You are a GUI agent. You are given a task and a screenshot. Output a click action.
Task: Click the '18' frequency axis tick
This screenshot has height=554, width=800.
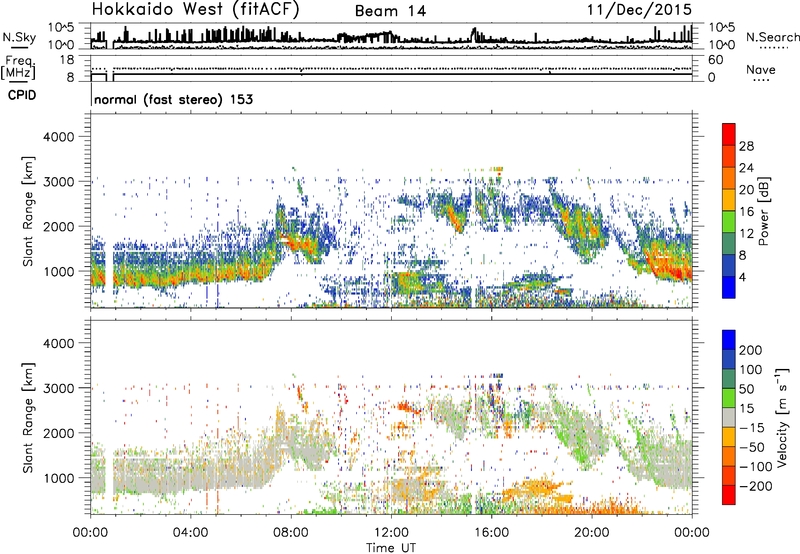pyautogui.click(x=67, y=60)
